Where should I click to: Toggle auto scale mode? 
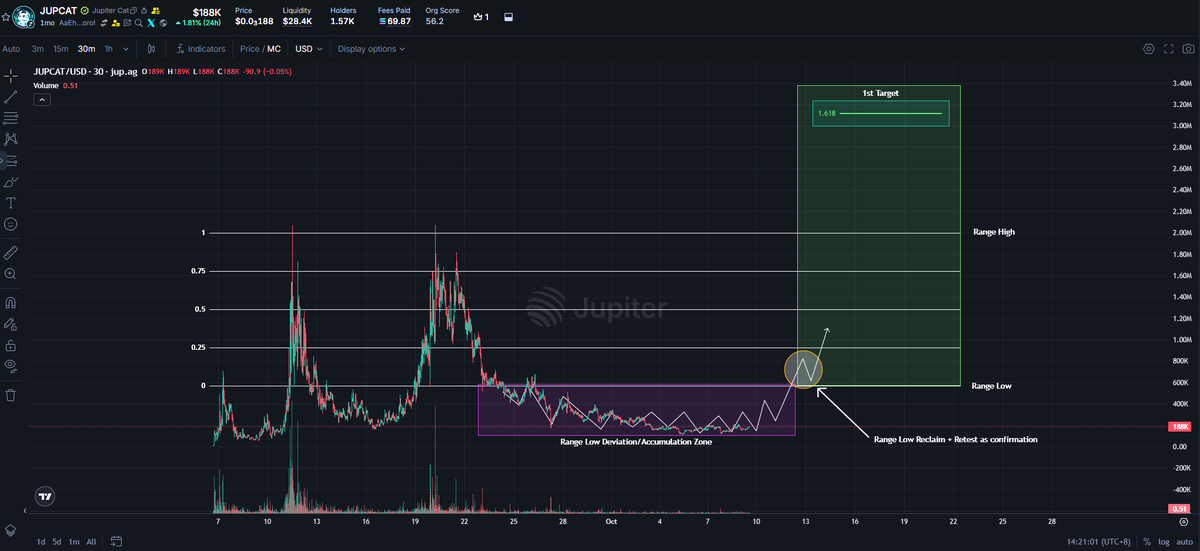click(1184, 541)
